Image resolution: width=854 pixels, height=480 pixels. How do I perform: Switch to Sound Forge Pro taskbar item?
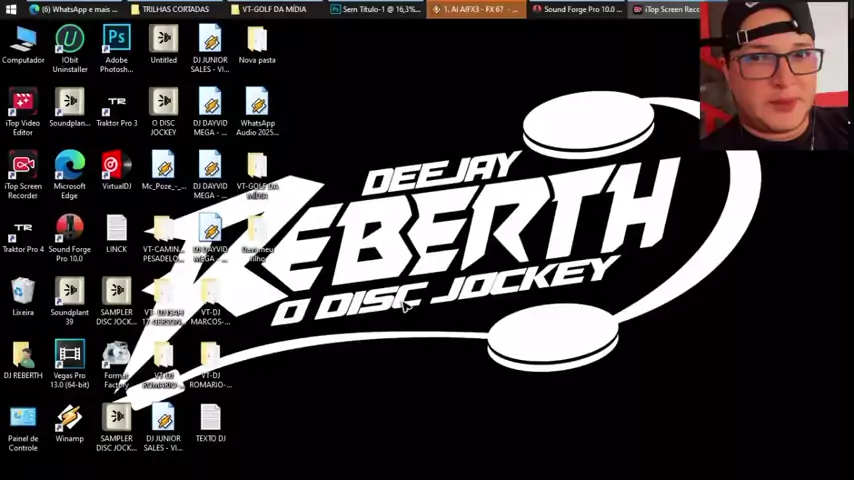pyautogui.click(x=576, y=9)
